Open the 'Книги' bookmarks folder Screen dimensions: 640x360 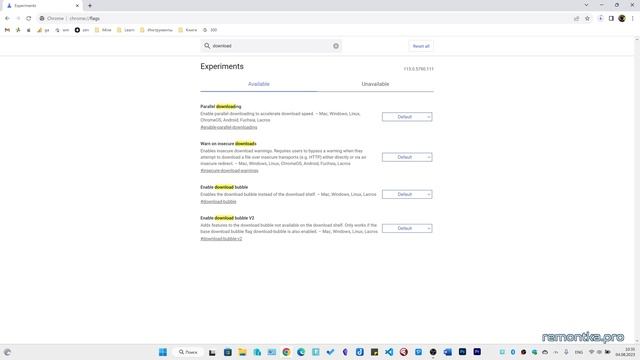(x=188, y=30)
